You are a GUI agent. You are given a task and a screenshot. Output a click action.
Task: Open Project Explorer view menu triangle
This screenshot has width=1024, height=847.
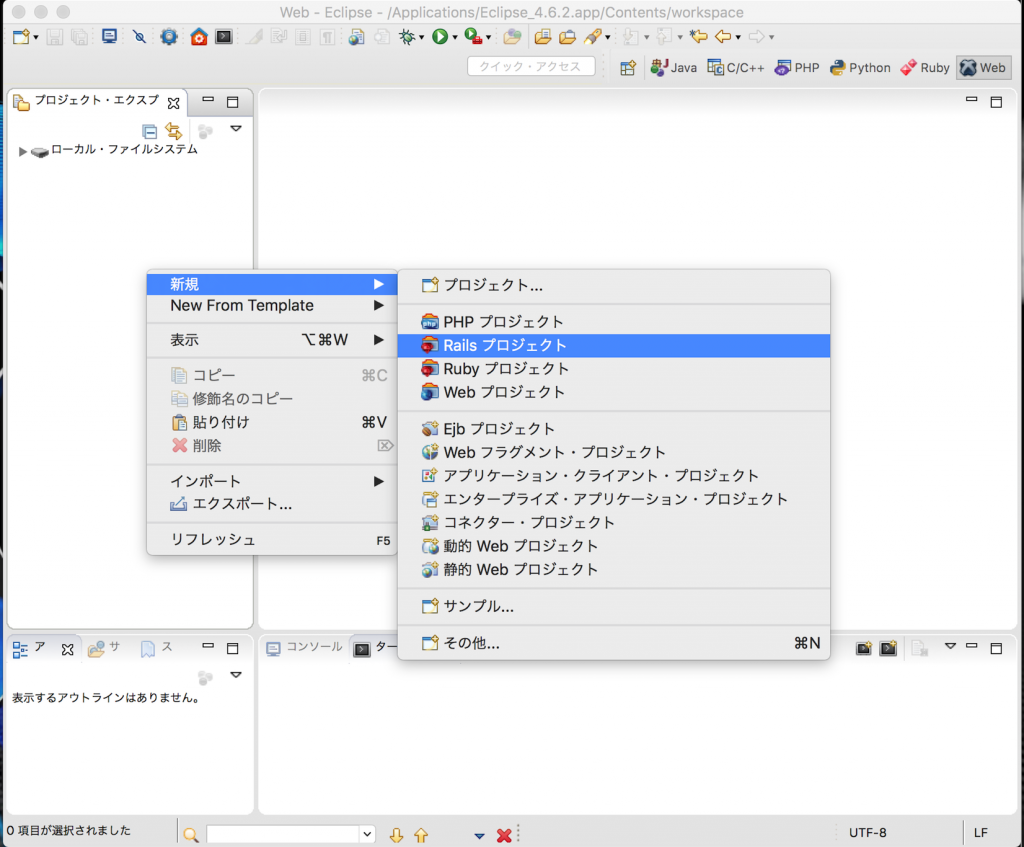(236, 129)
